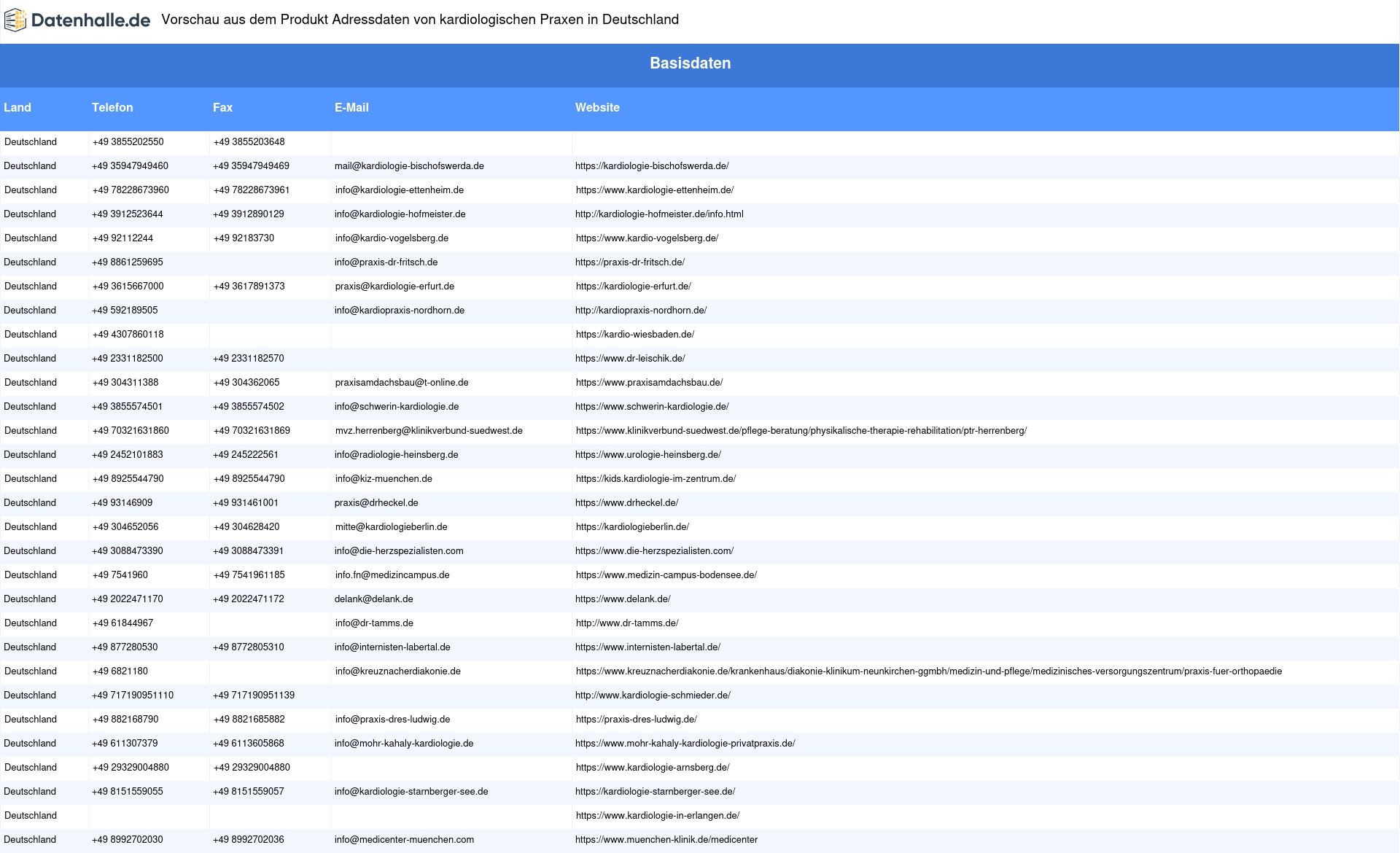
Task: Open https://www.kardio-vogelsberg.de/ link
Action: pos(647,238)
